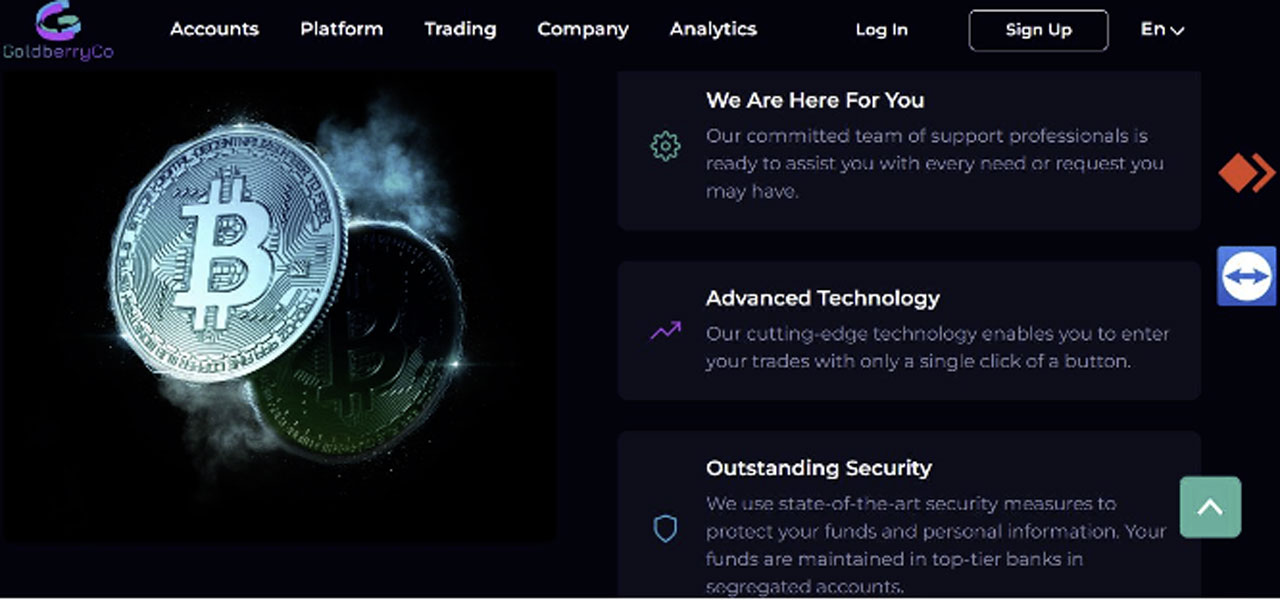The image size is (1280, 602).
Task: Expand the En language dropdown
Action: (1162, 30)
